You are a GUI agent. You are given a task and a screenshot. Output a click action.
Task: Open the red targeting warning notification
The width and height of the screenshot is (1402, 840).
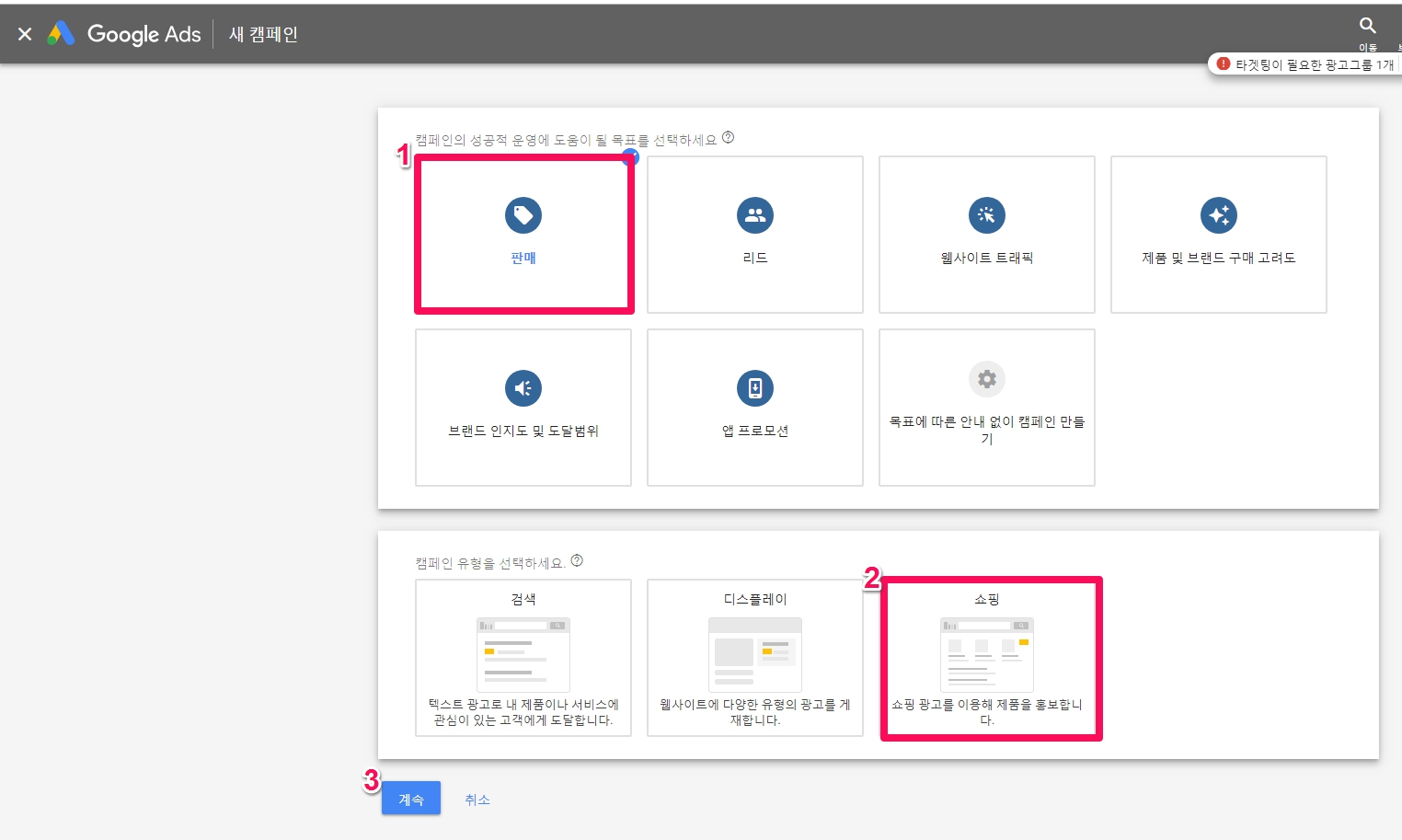pyautogui.click(x=1306, y=64)
